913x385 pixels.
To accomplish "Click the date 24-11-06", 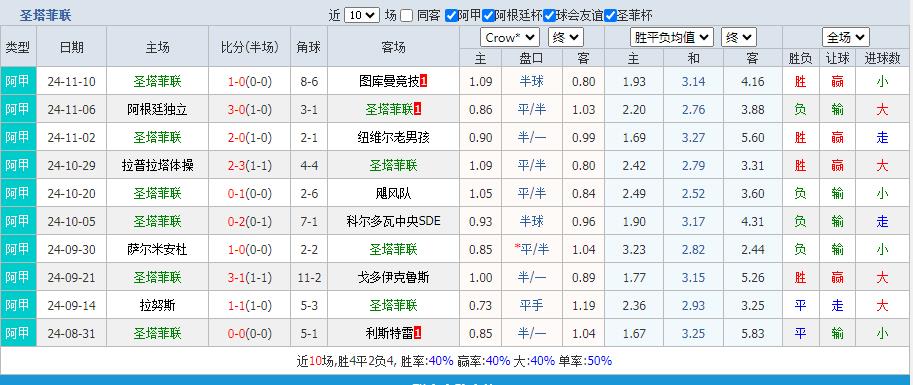I will [x=72, y=110].
